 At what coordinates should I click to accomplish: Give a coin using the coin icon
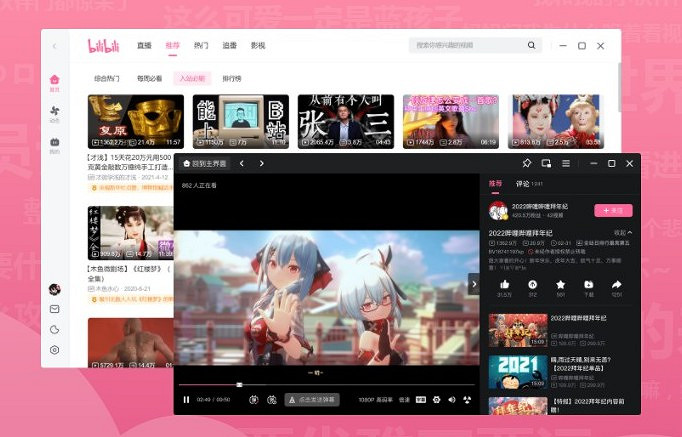tap(532, 284)
